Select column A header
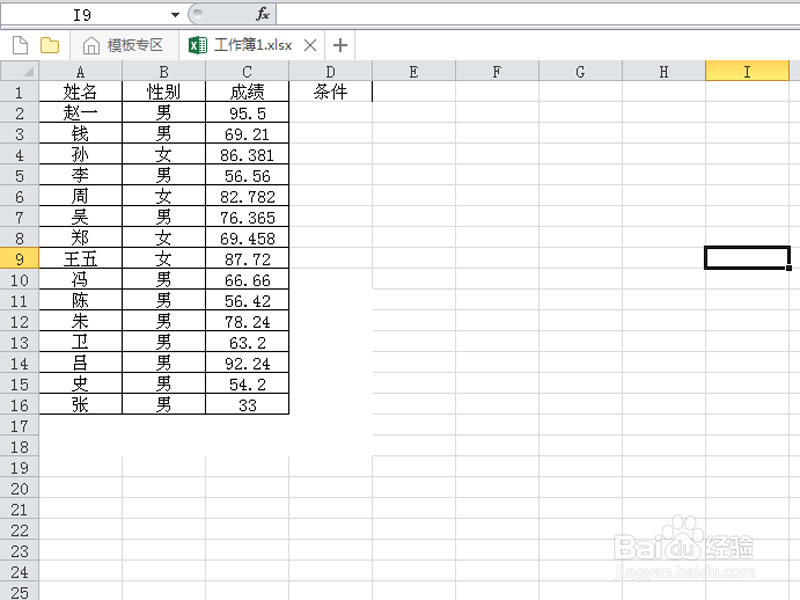Image resolution: width=800 pixels, height=600 pixels. [x=81, y=71]
